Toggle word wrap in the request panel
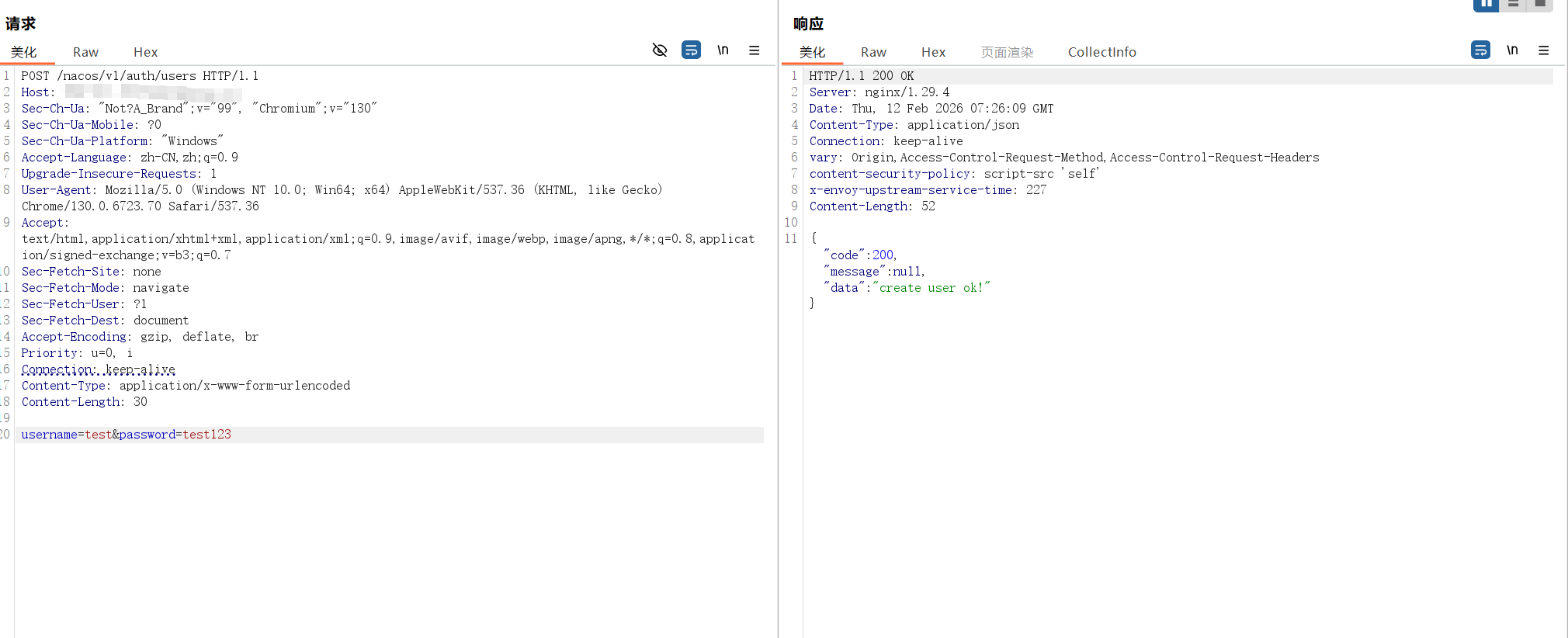The width and height of the screenshot is (1568, 638). click(691, 50)
